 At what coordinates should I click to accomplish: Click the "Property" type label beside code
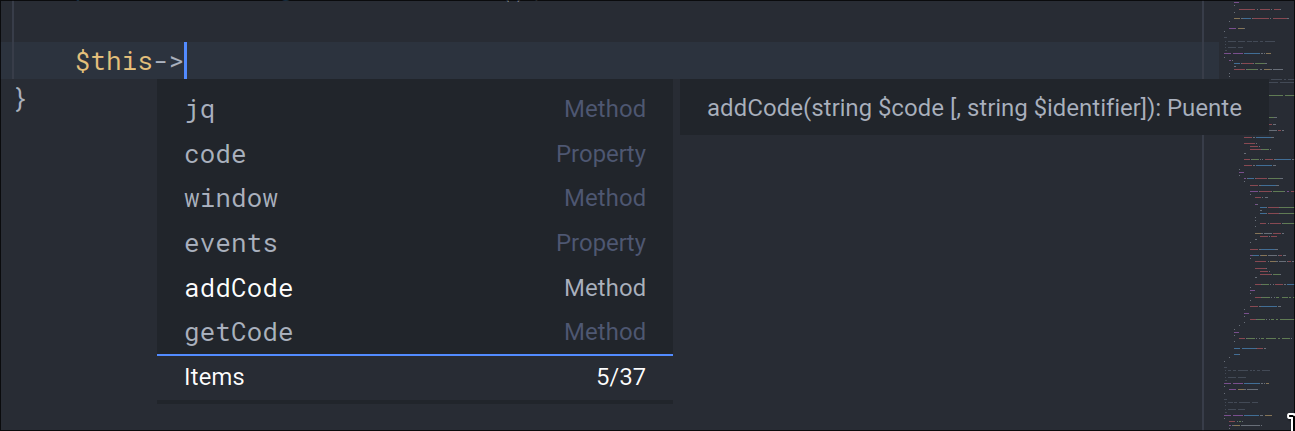click(x=600, y=155)
